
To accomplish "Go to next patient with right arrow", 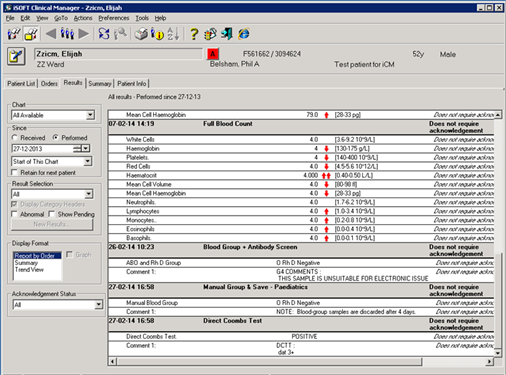I will tap(84, 34).
